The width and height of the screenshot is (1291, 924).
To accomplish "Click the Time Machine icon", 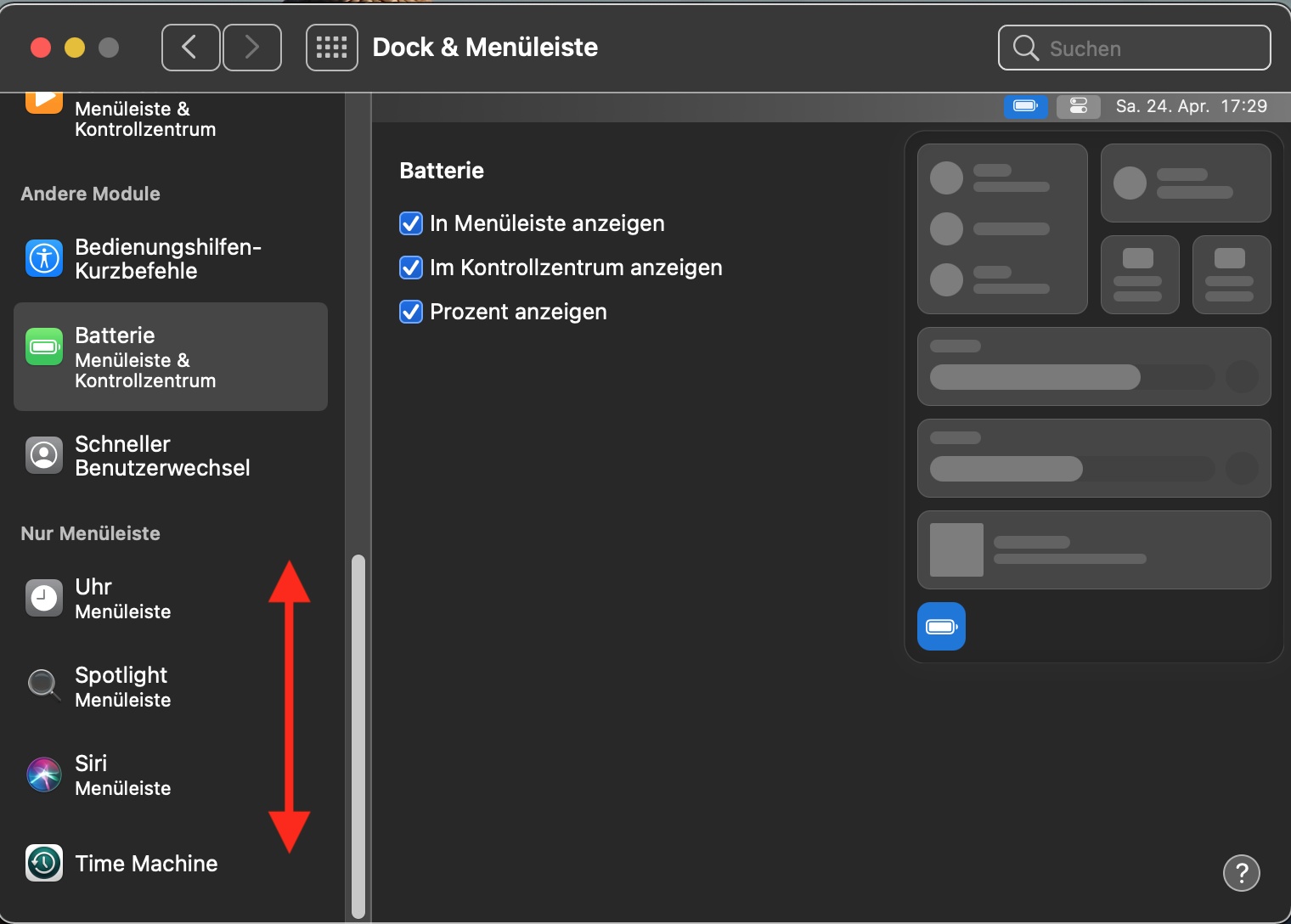I will (44, 863).
